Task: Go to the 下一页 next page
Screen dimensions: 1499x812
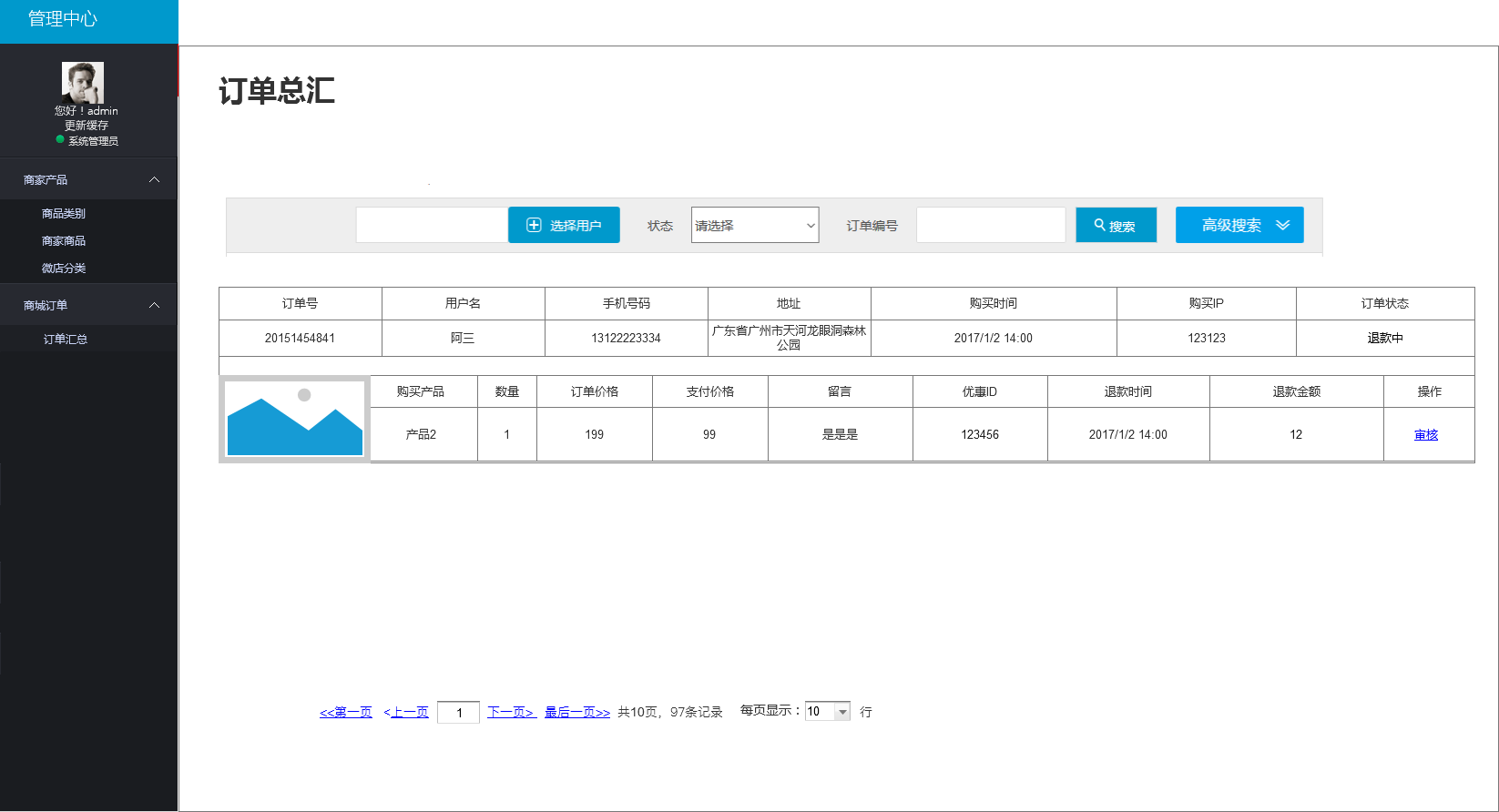Action: pyautogui.click(x=511, y=712)
